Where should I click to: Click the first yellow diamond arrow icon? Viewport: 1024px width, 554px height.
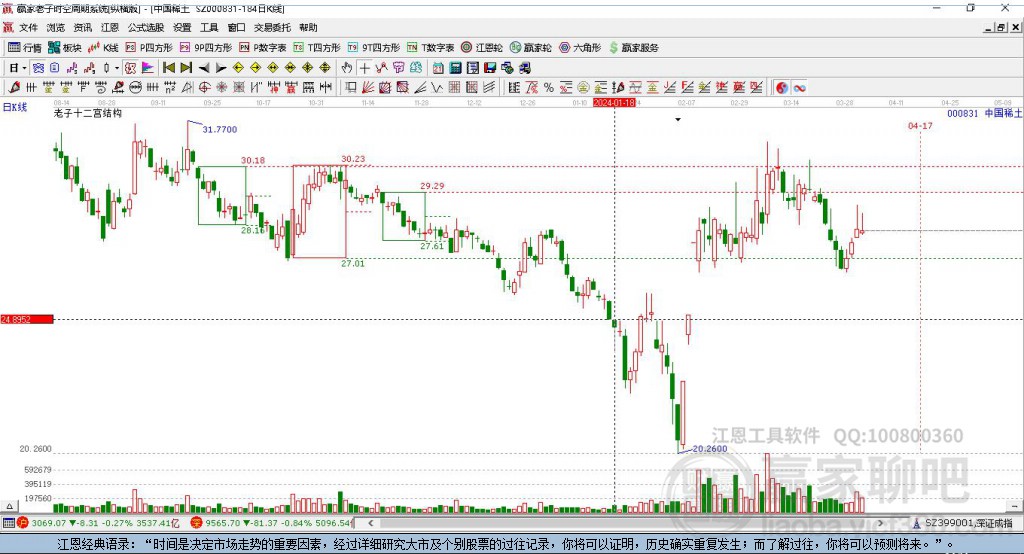(238, 68)
